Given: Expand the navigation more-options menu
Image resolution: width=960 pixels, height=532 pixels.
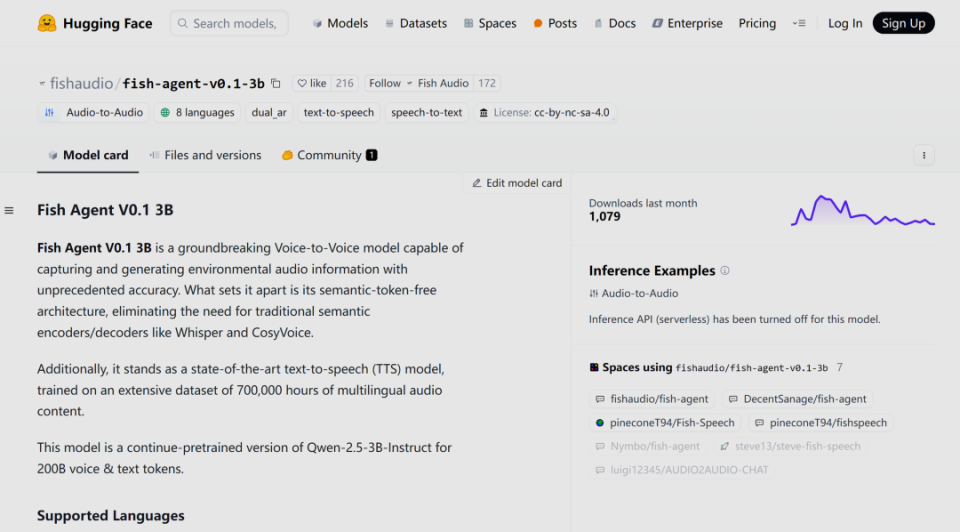Looking at the screenshot, I should click(798, 23).
